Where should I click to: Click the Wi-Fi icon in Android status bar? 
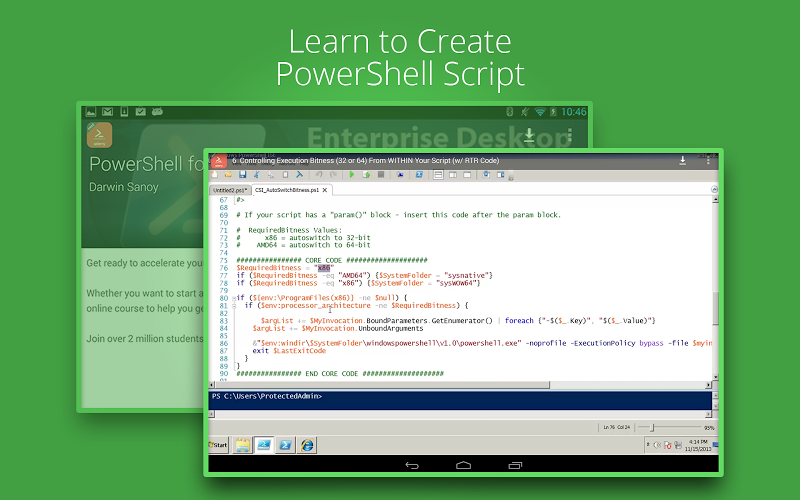[540, 112]
